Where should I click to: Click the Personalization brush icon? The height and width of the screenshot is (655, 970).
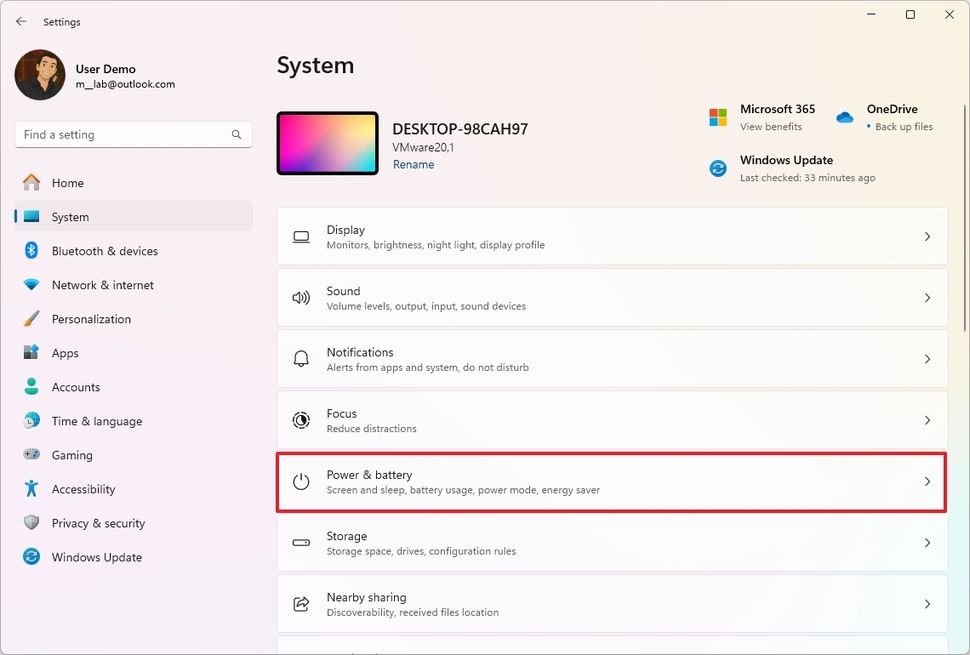coord(32,319)
